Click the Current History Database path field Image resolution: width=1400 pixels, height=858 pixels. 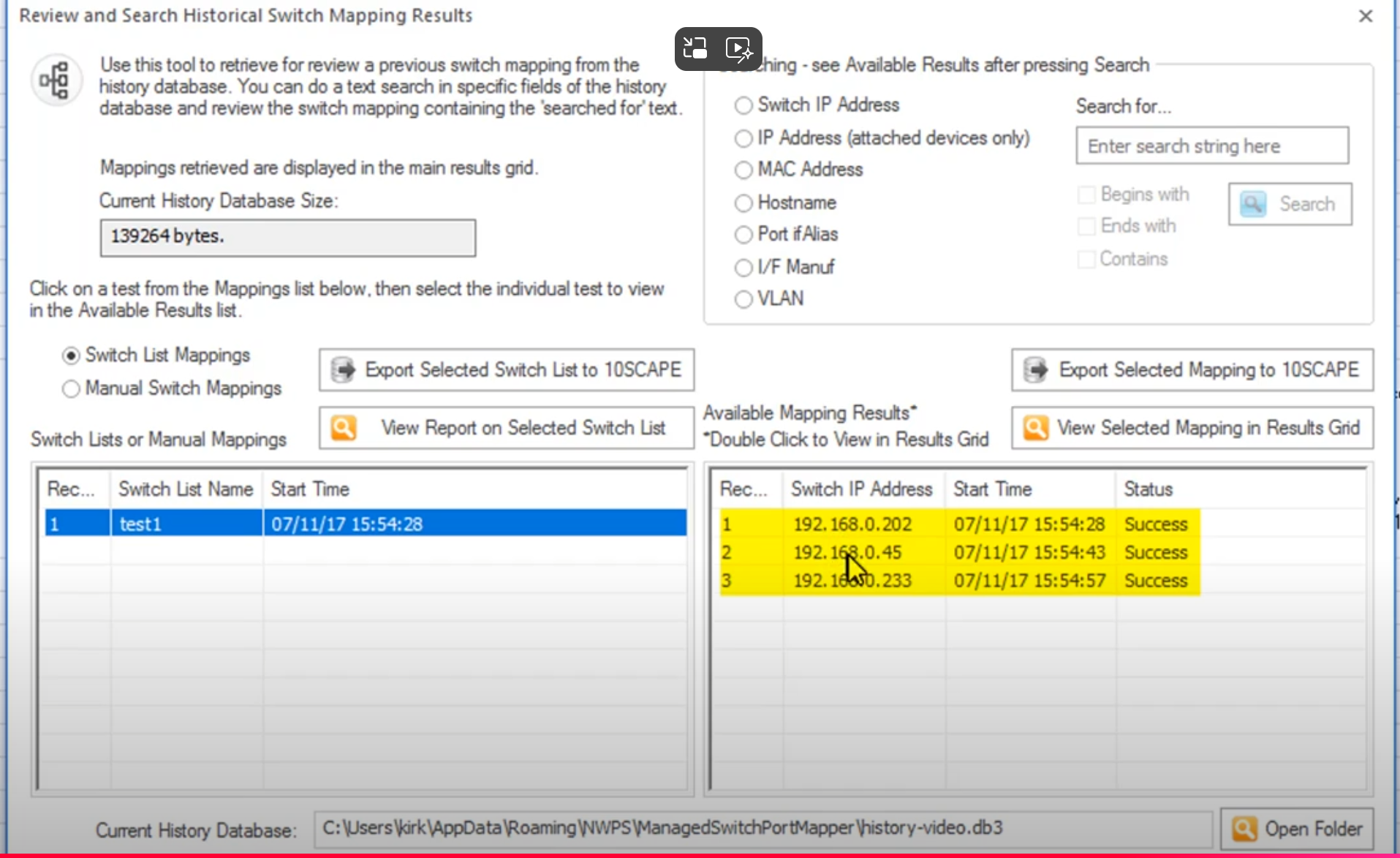[763, 829]
